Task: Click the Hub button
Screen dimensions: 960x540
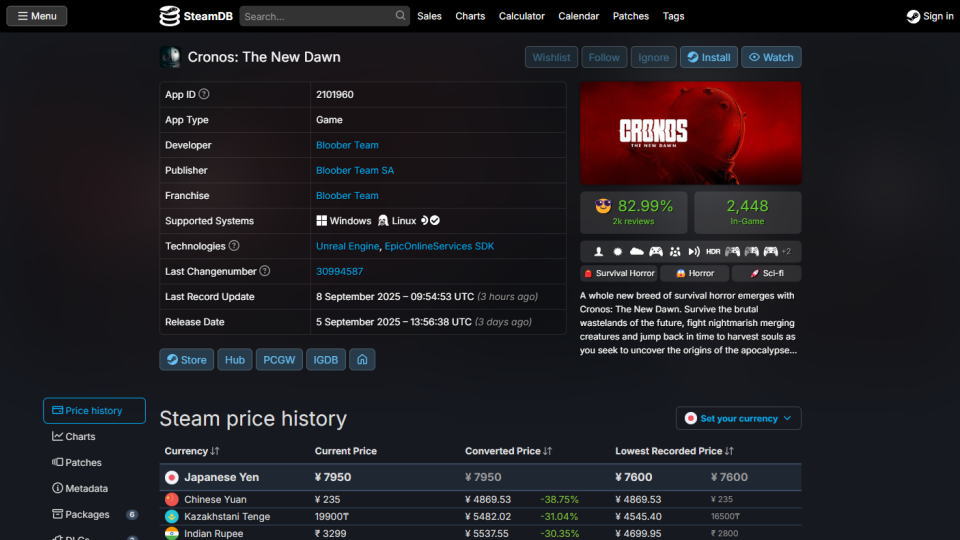Action: [234, 359]
